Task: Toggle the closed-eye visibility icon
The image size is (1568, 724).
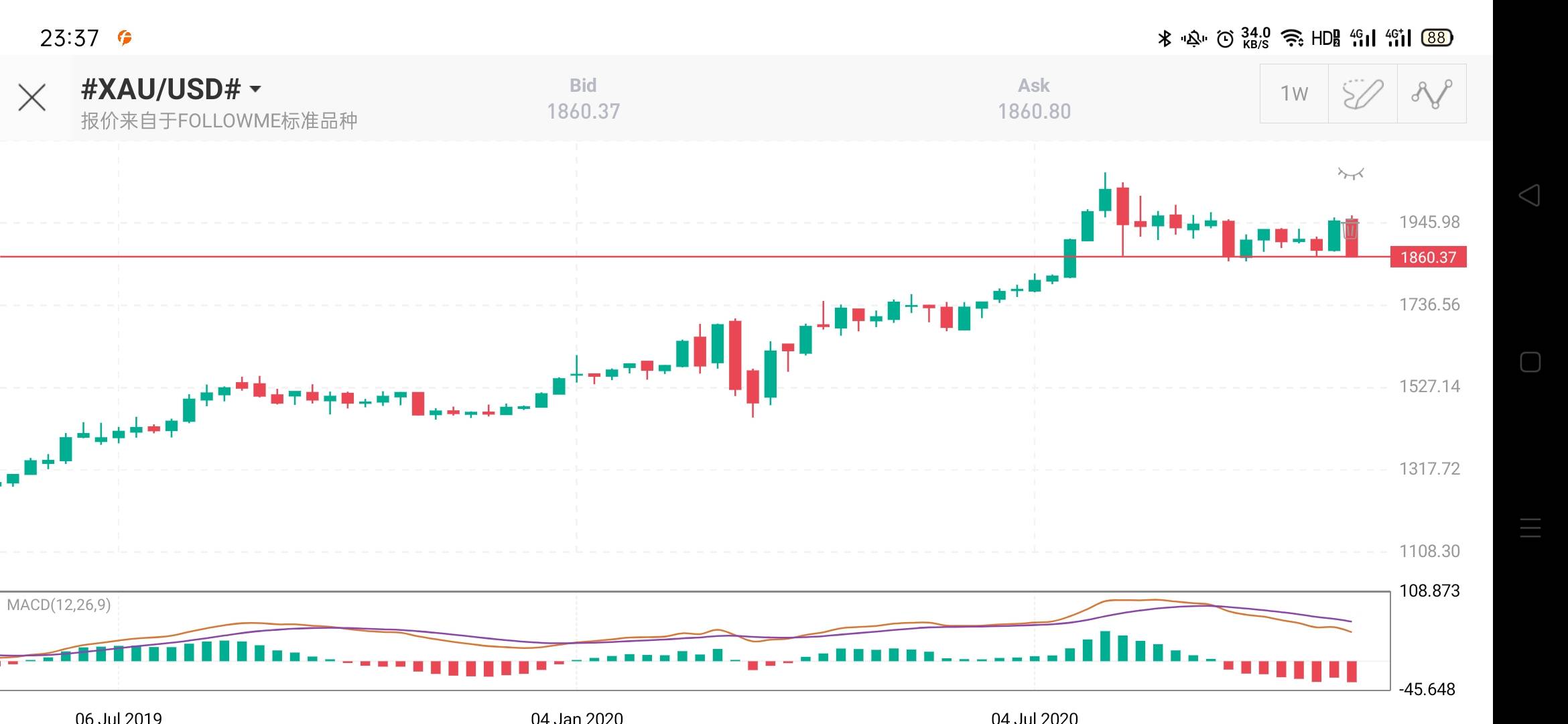Action: pyautogui.click(x=1350, y=174)
